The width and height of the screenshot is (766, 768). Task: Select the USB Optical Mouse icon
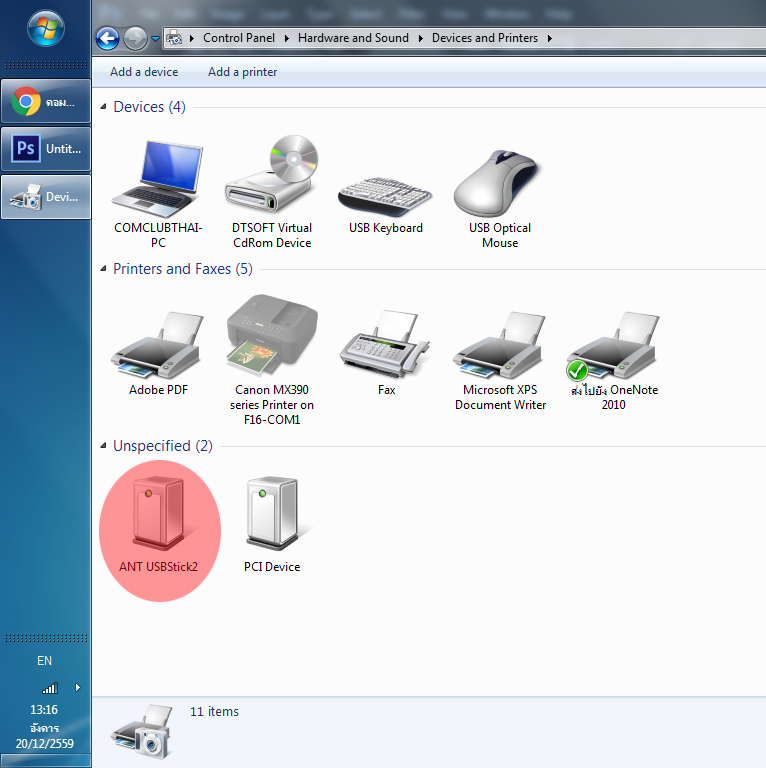pyautogui.click(x=499, y=183)
